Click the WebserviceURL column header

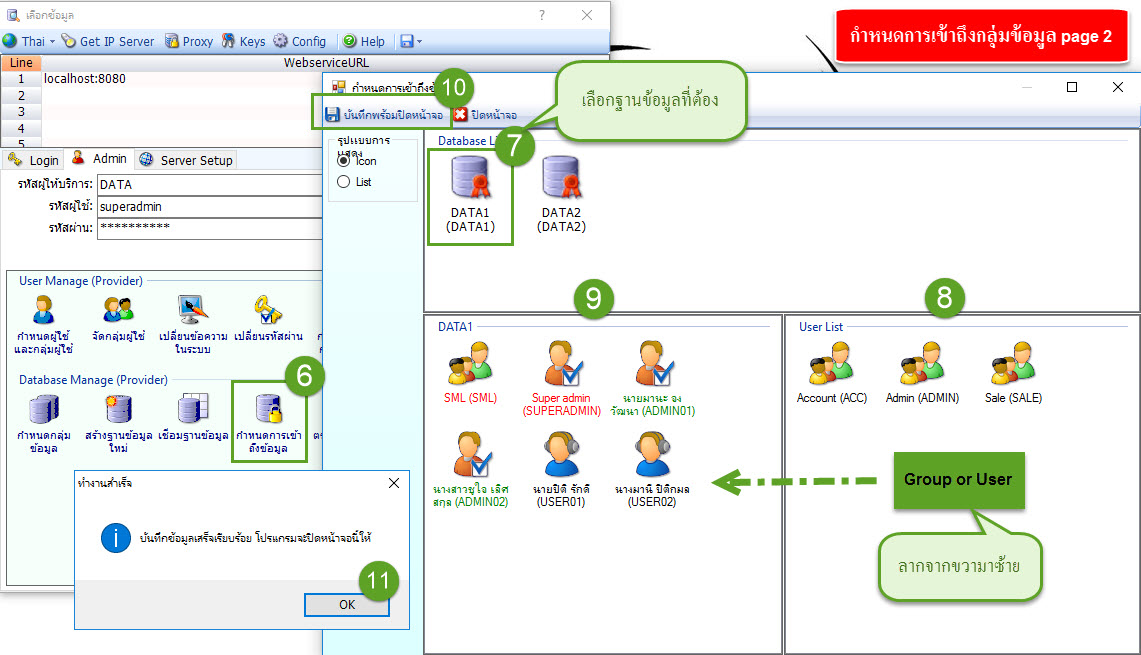[325, 63]
